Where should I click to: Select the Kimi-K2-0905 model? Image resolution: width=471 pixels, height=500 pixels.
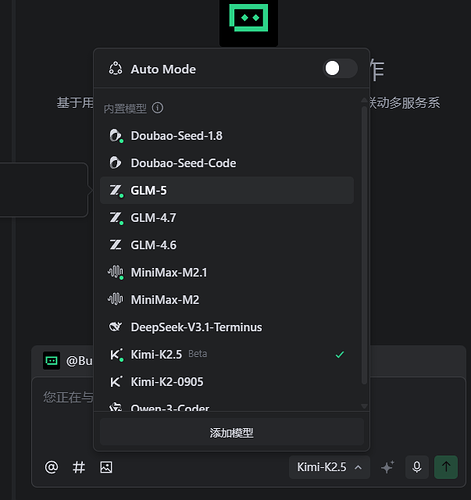(227, 382)
